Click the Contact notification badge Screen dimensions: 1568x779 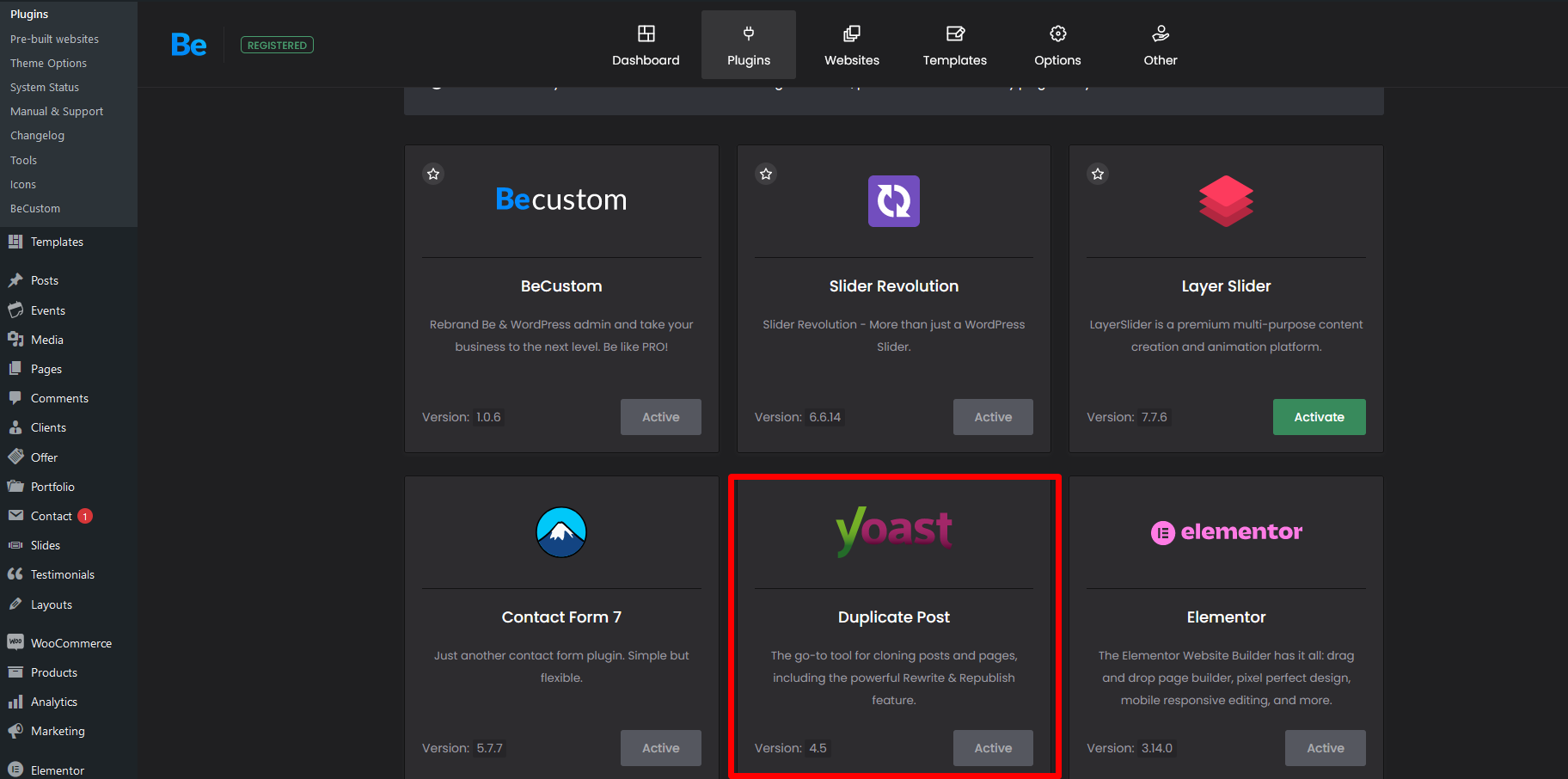click(x=85, y=516)
